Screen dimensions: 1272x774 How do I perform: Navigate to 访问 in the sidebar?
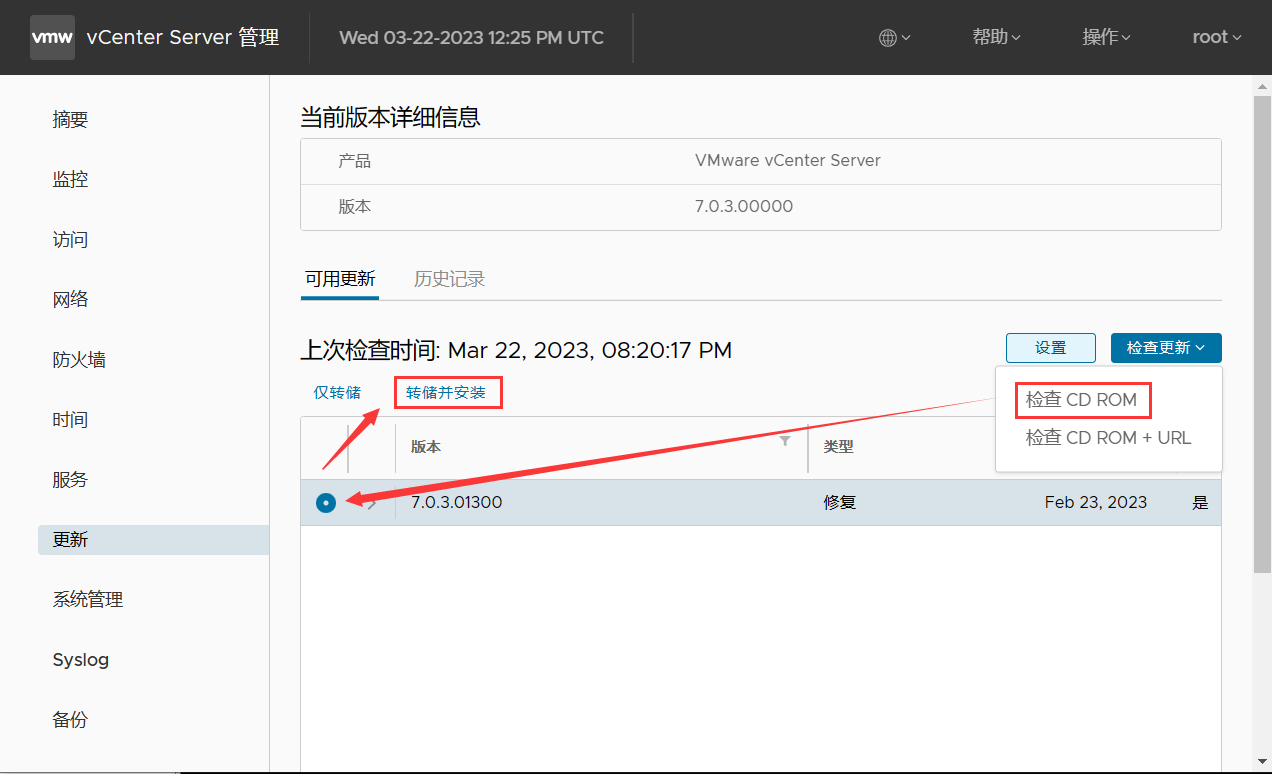coord(70,239)
